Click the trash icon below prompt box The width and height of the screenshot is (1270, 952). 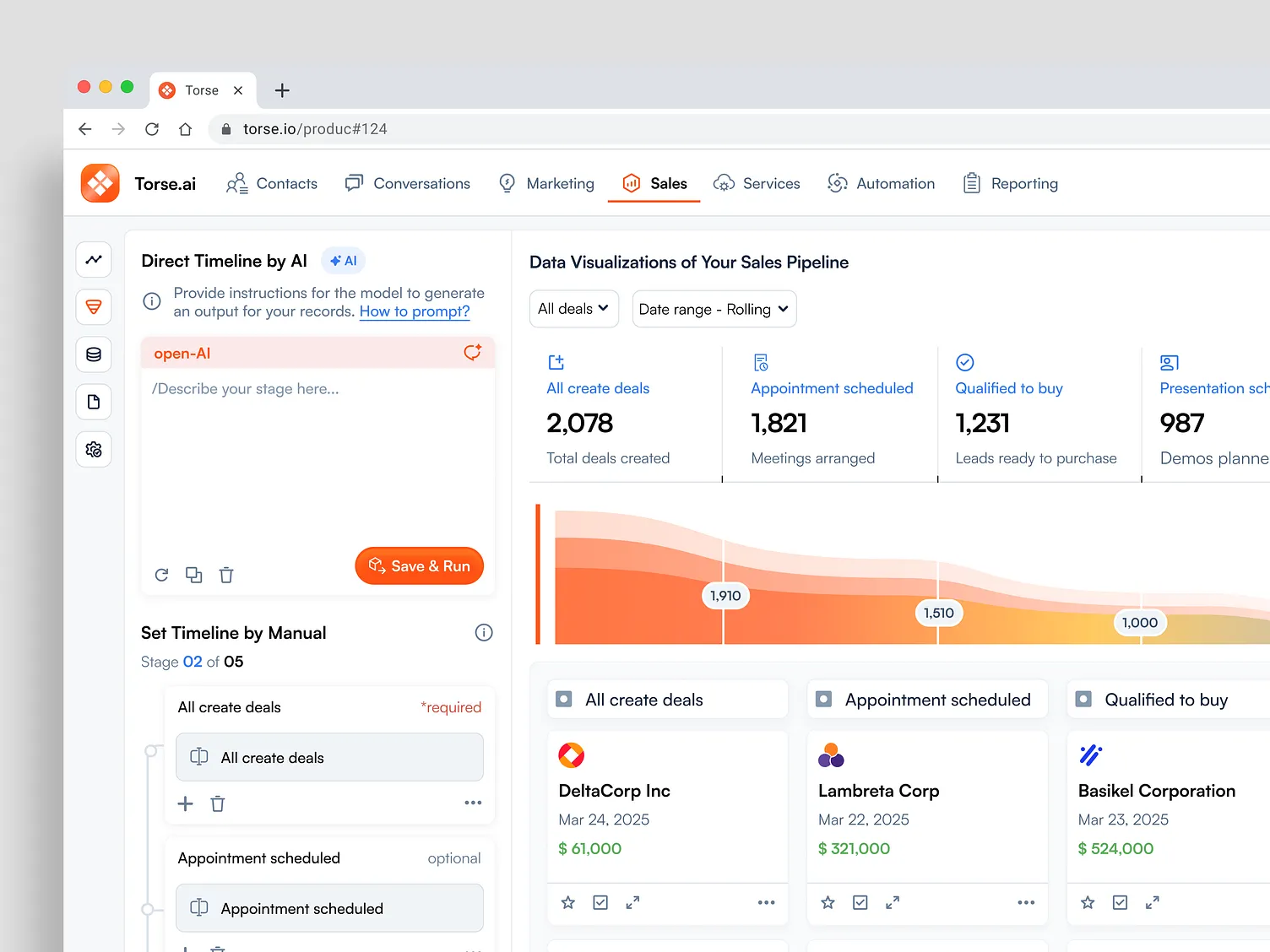226,576
